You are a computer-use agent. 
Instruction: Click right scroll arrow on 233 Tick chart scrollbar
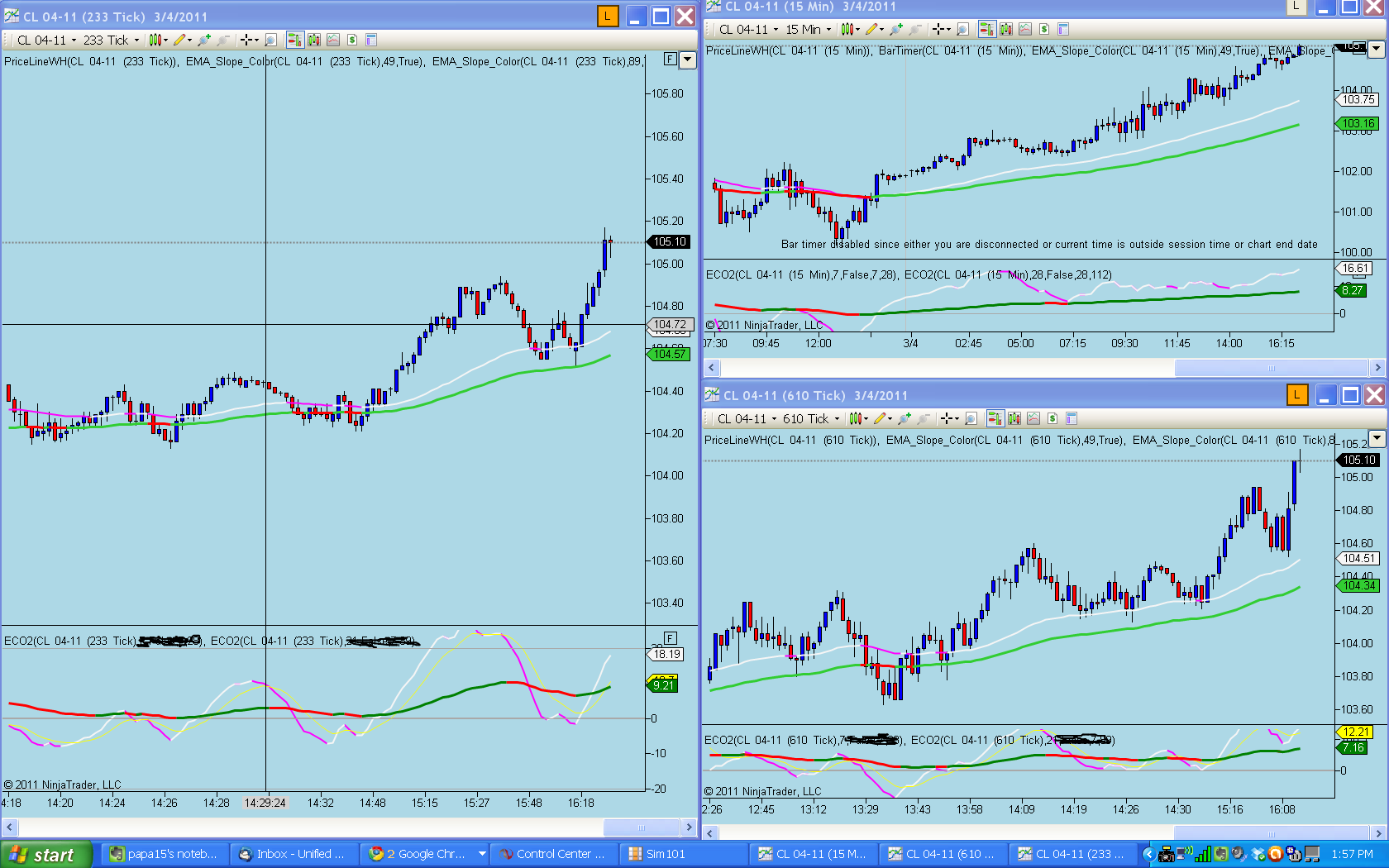[x=689, y=827]
